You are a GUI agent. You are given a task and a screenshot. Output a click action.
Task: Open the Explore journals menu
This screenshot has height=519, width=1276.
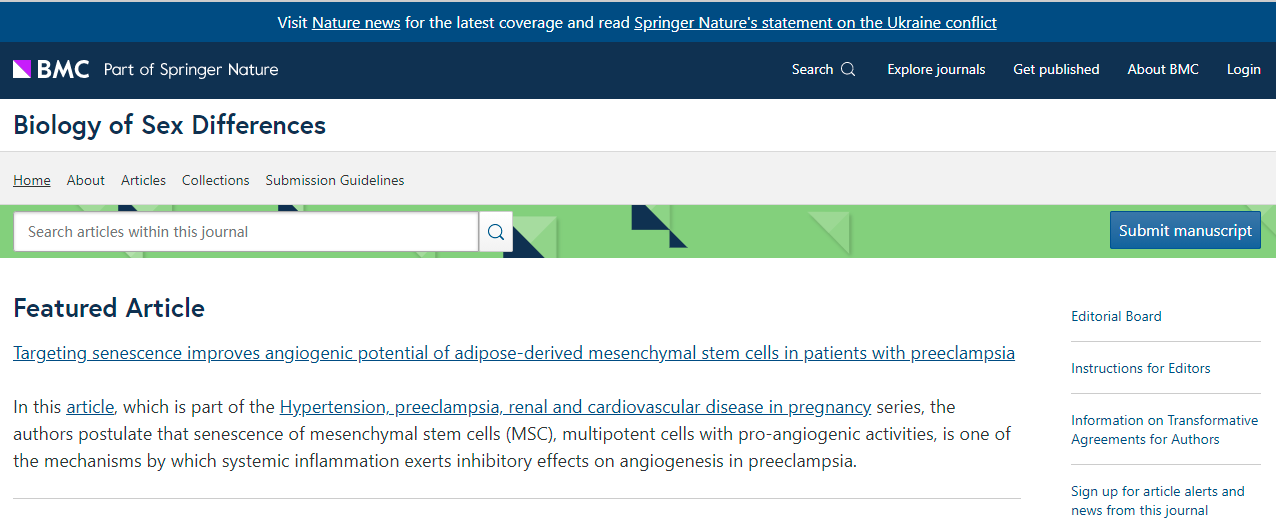(936, 69)
